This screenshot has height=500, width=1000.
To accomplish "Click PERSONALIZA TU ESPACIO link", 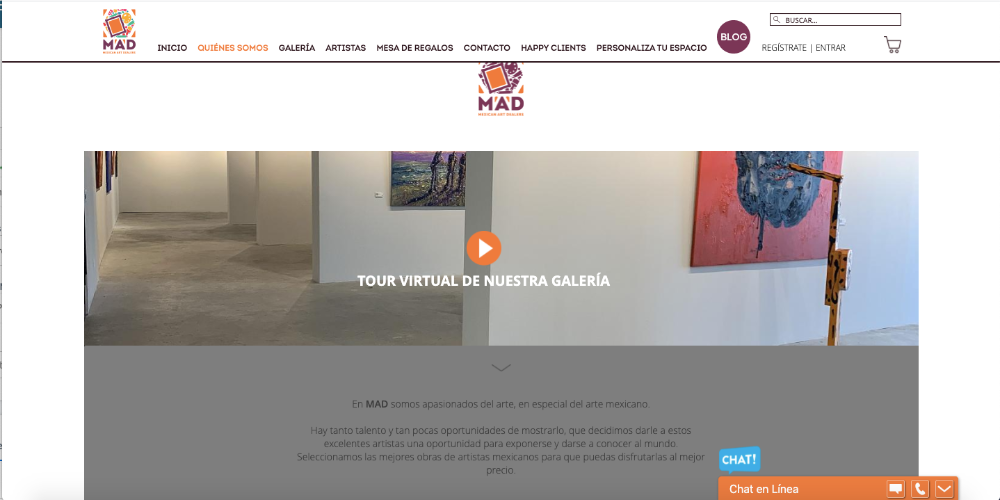I will pyautogui.click(x=651, y=48).
